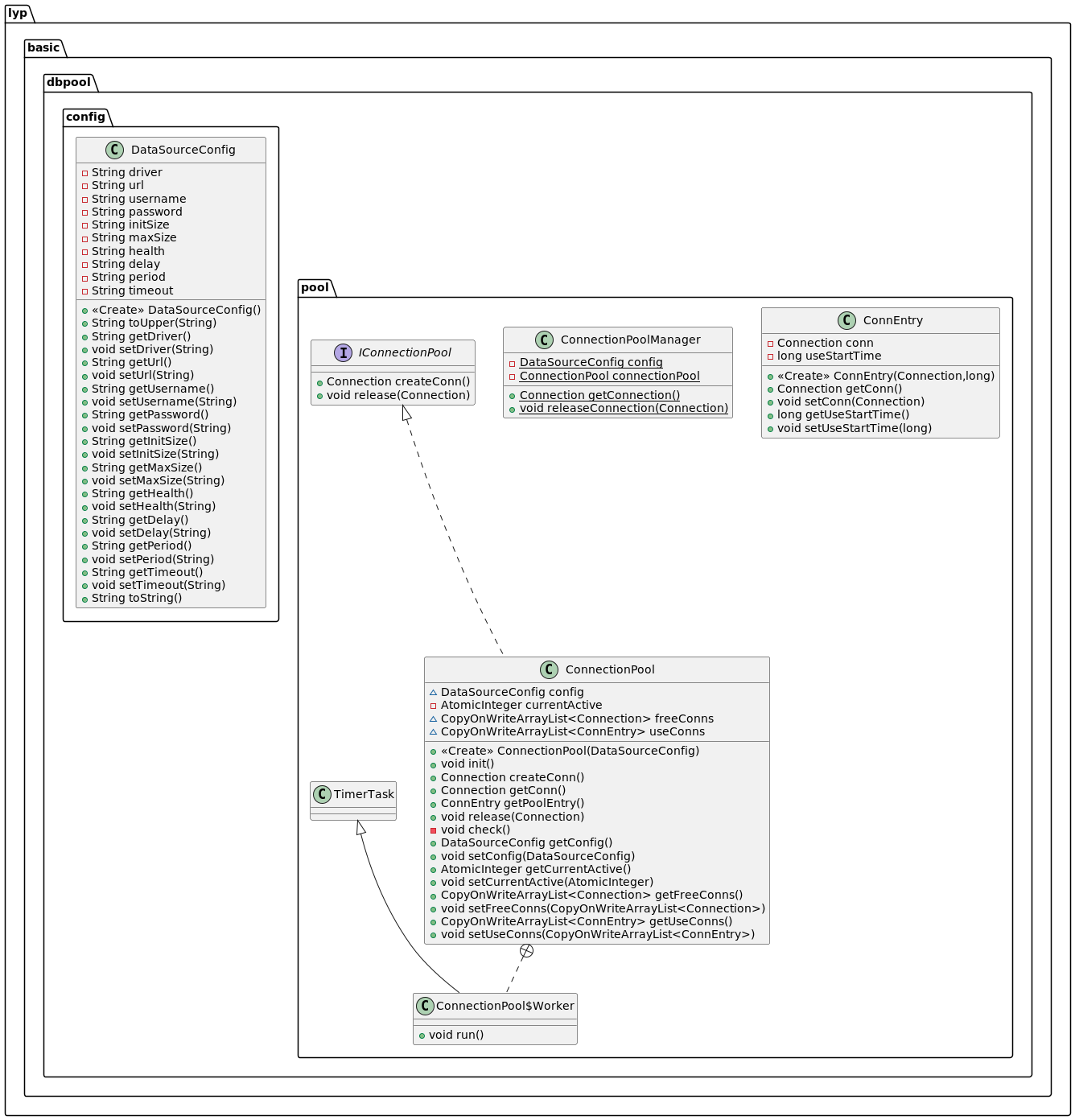
Task: Click the public marker beside void run()
Action: [422, 1036]
